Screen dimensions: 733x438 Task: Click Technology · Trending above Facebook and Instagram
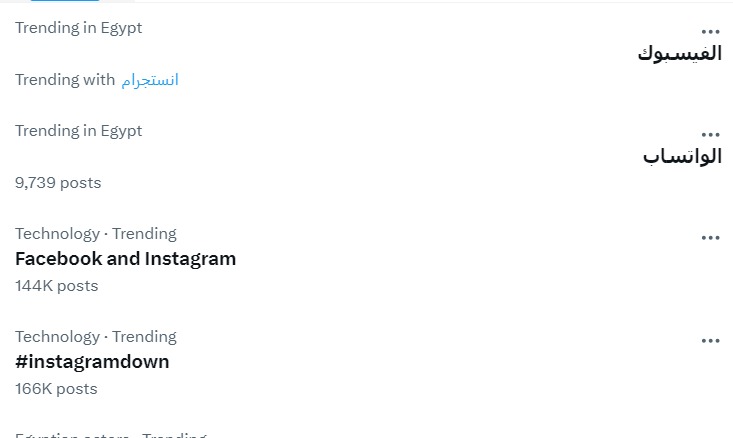point(95,234)
